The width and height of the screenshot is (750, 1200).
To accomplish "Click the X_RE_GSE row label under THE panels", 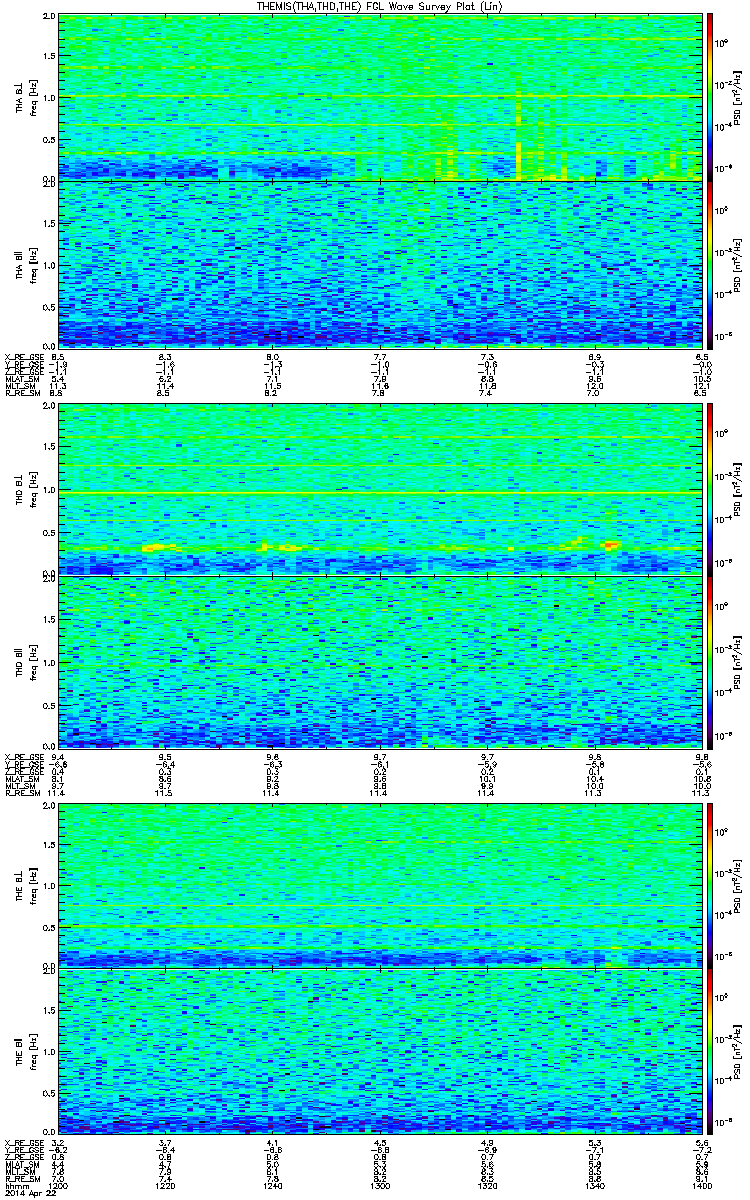I will (23, 1143).
